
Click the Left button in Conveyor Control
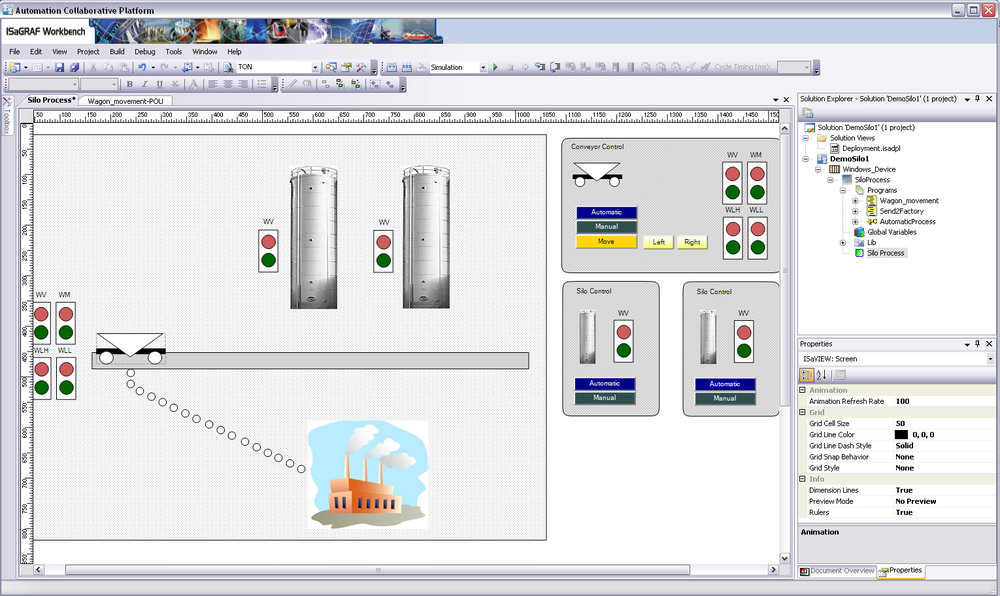(658, 243)
